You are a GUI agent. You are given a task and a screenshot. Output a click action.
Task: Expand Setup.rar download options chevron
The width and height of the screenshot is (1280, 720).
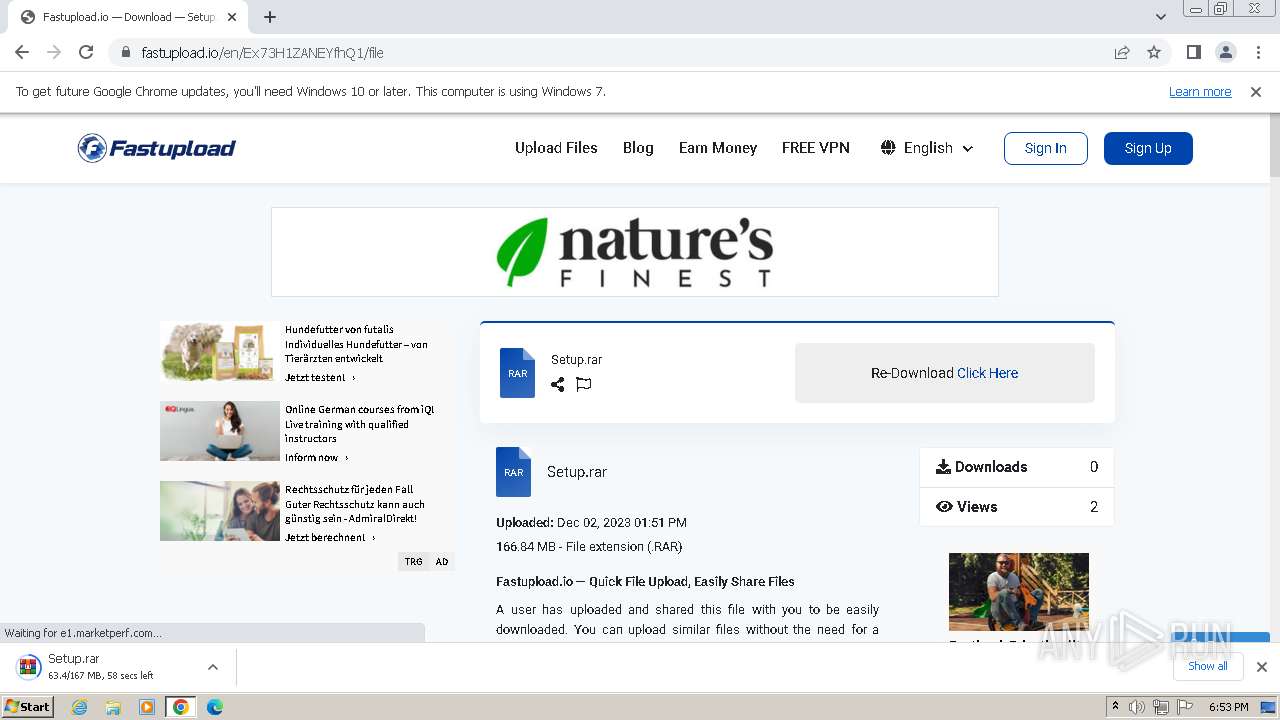(x=212, y=667)
